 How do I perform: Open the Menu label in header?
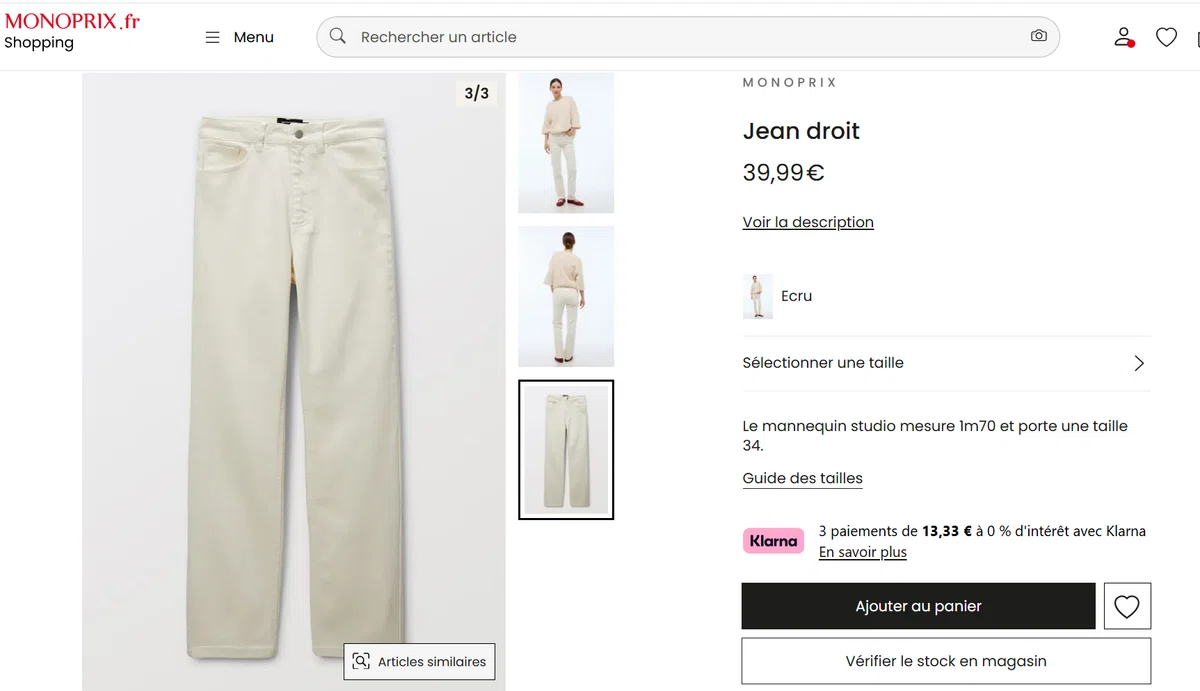pos(253,37)
